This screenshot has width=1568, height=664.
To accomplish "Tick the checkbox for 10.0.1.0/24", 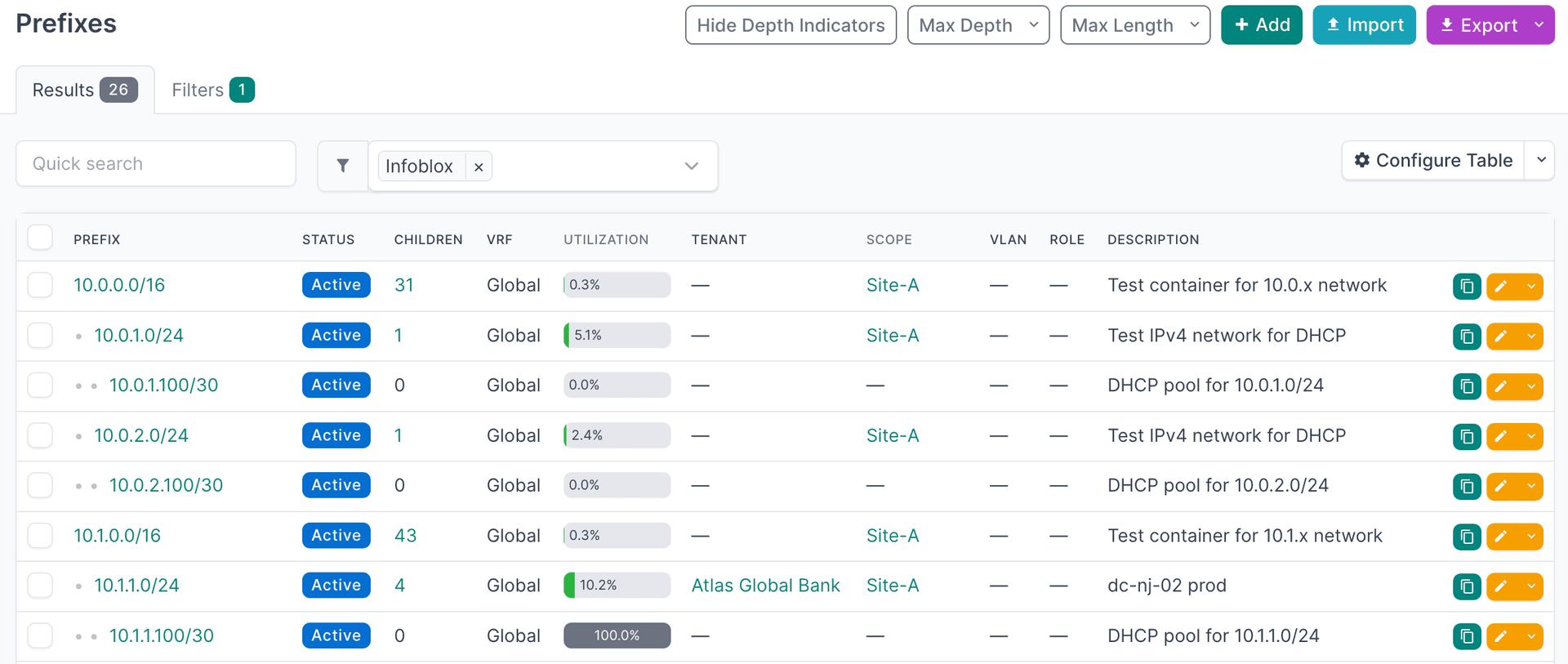I will coord(40,335).
